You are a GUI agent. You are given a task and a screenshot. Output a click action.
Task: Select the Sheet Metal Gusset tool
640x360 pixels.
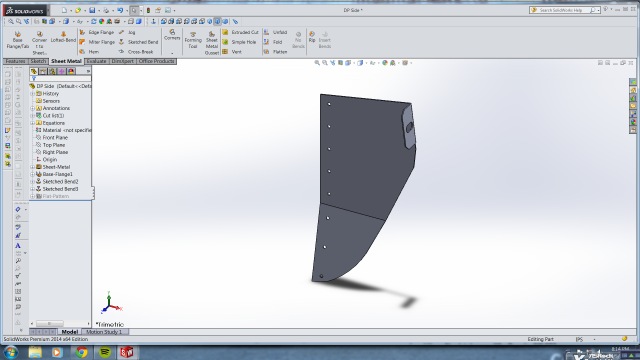coord(211,42)
